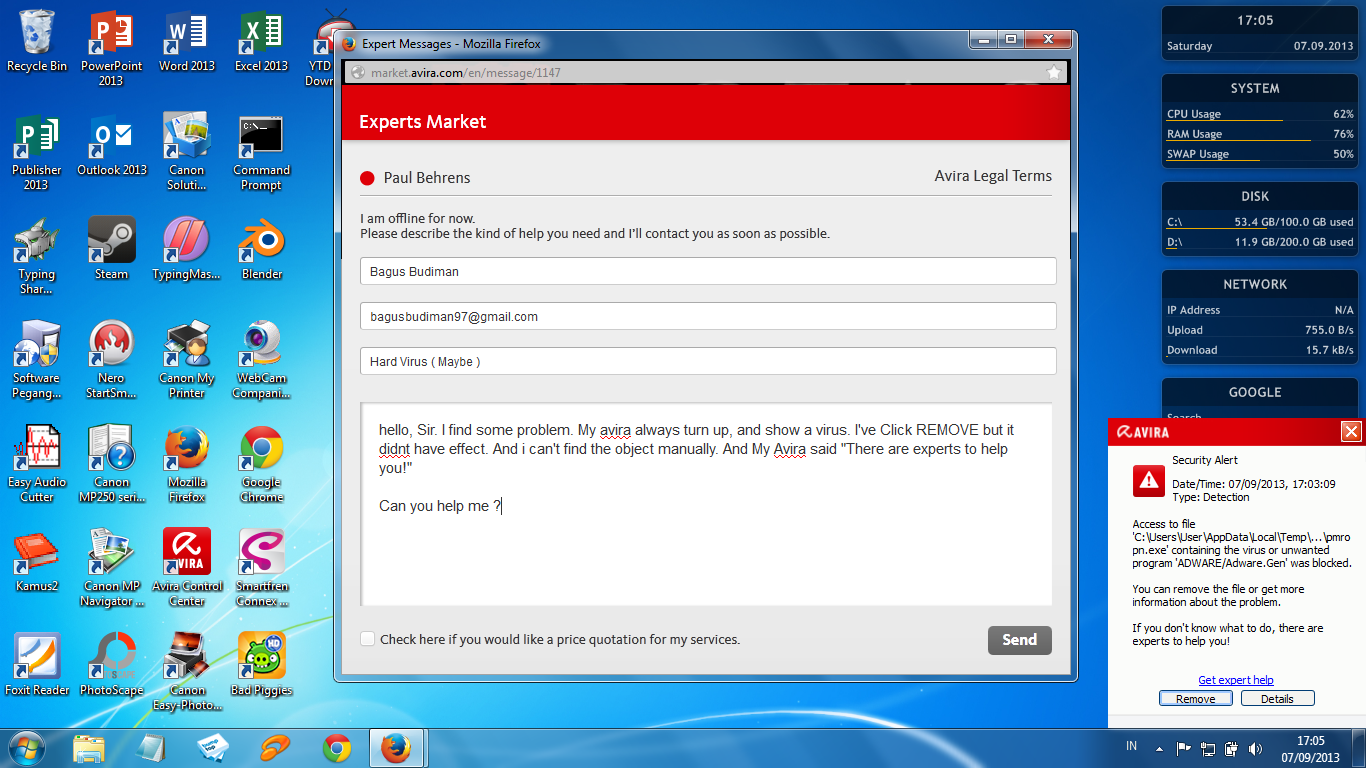Click the email address input field

click(x=708, y=316)
